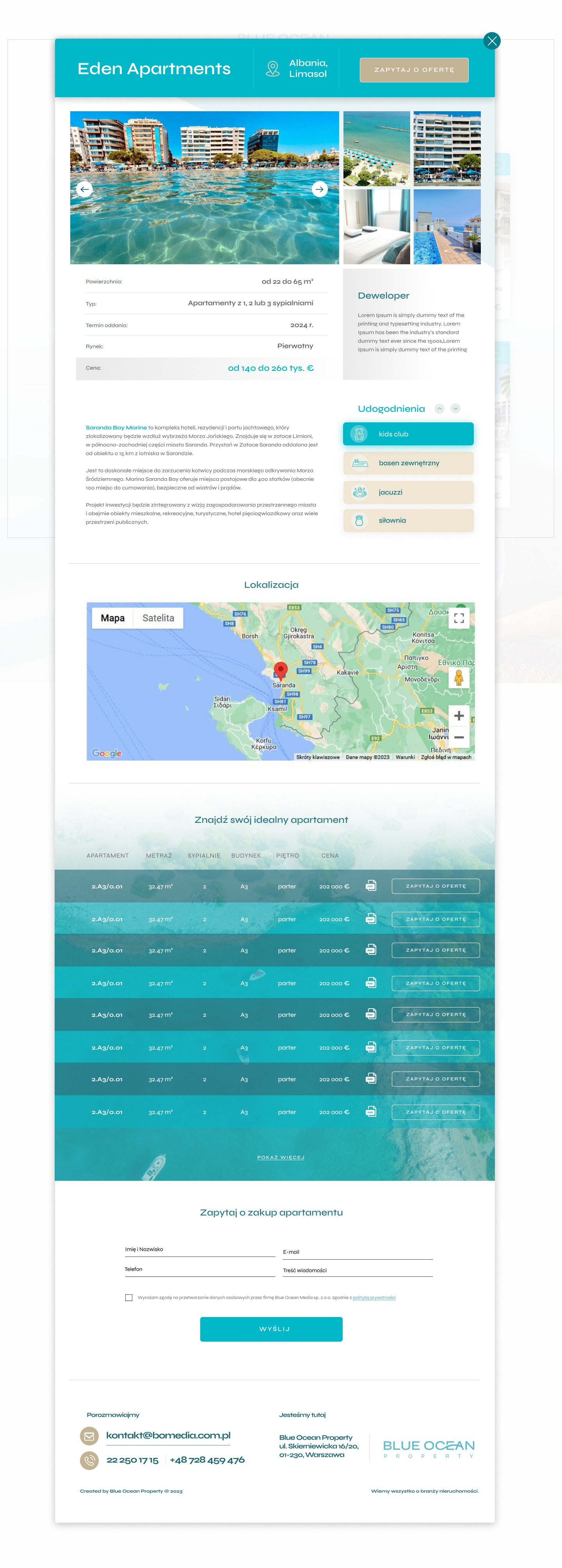Click the header 'Zapytaj o ofertę' button
The height and width of the screenshot is (1568, 562).
(x=414, y=70)
